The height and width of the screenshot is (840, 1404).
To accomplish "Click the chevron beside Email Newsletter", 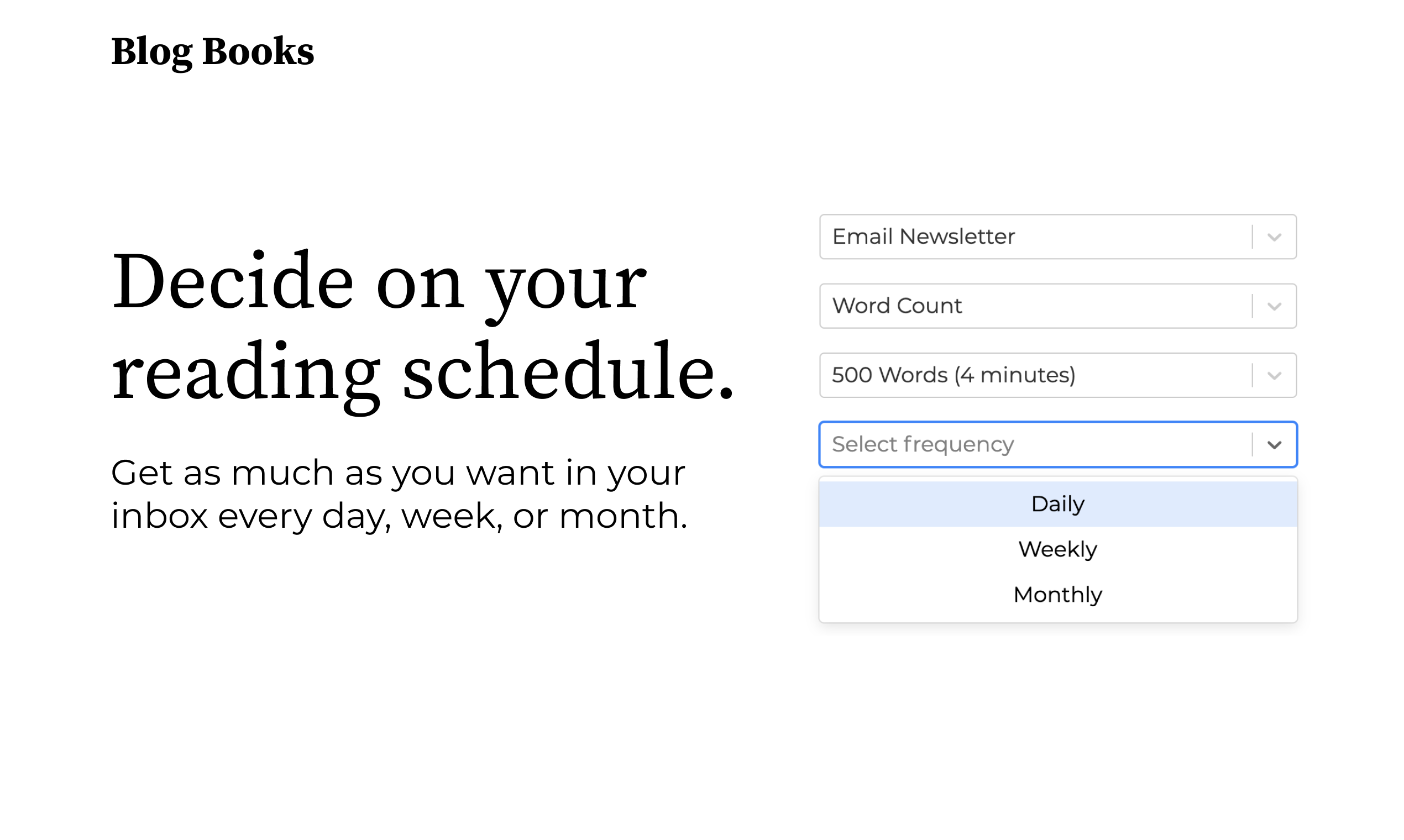I will (x=1274, y=237).
